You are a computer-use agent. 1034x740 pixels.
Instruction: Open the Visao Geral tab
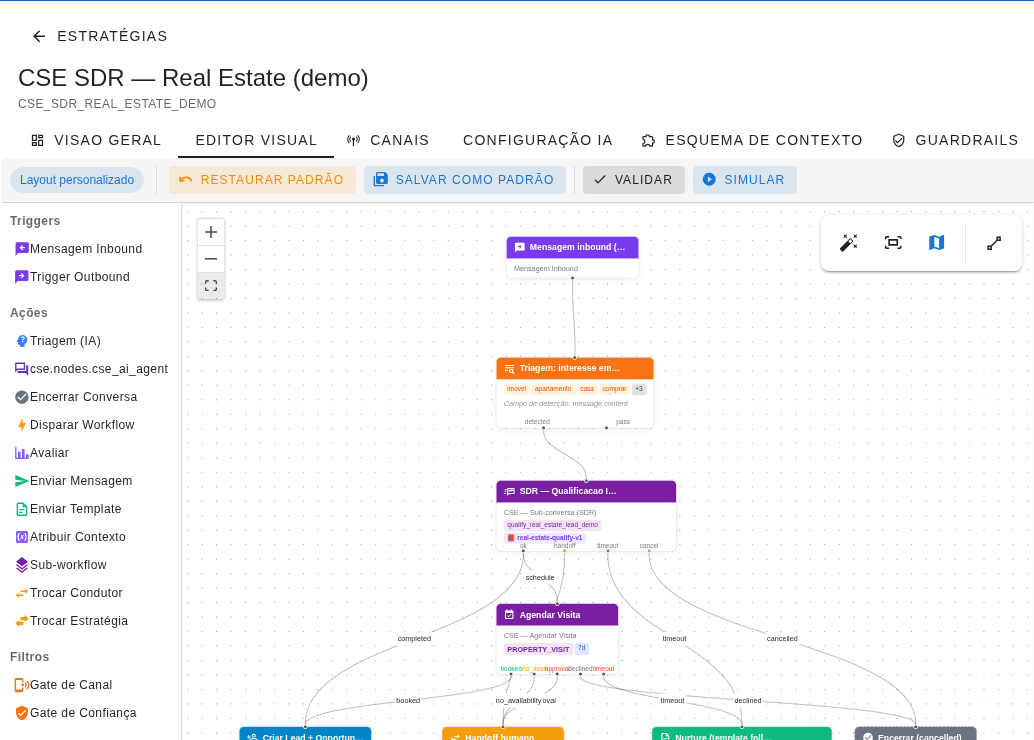pos(96,140)
